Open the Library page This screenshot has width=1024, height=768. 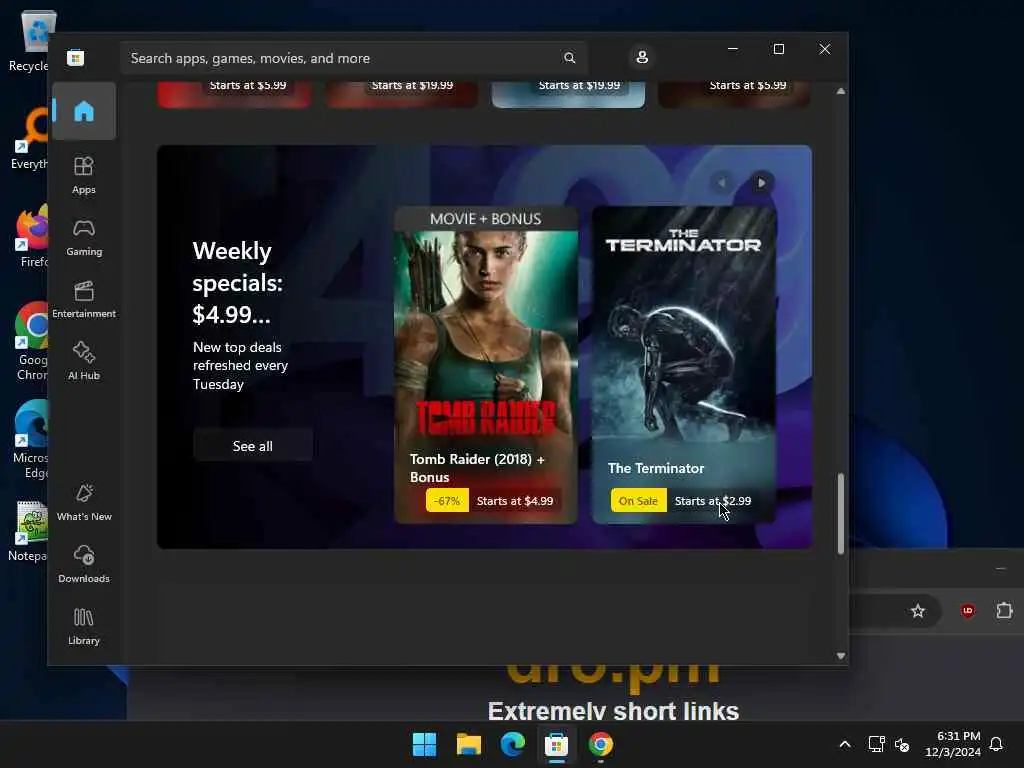tap(84, 626)
